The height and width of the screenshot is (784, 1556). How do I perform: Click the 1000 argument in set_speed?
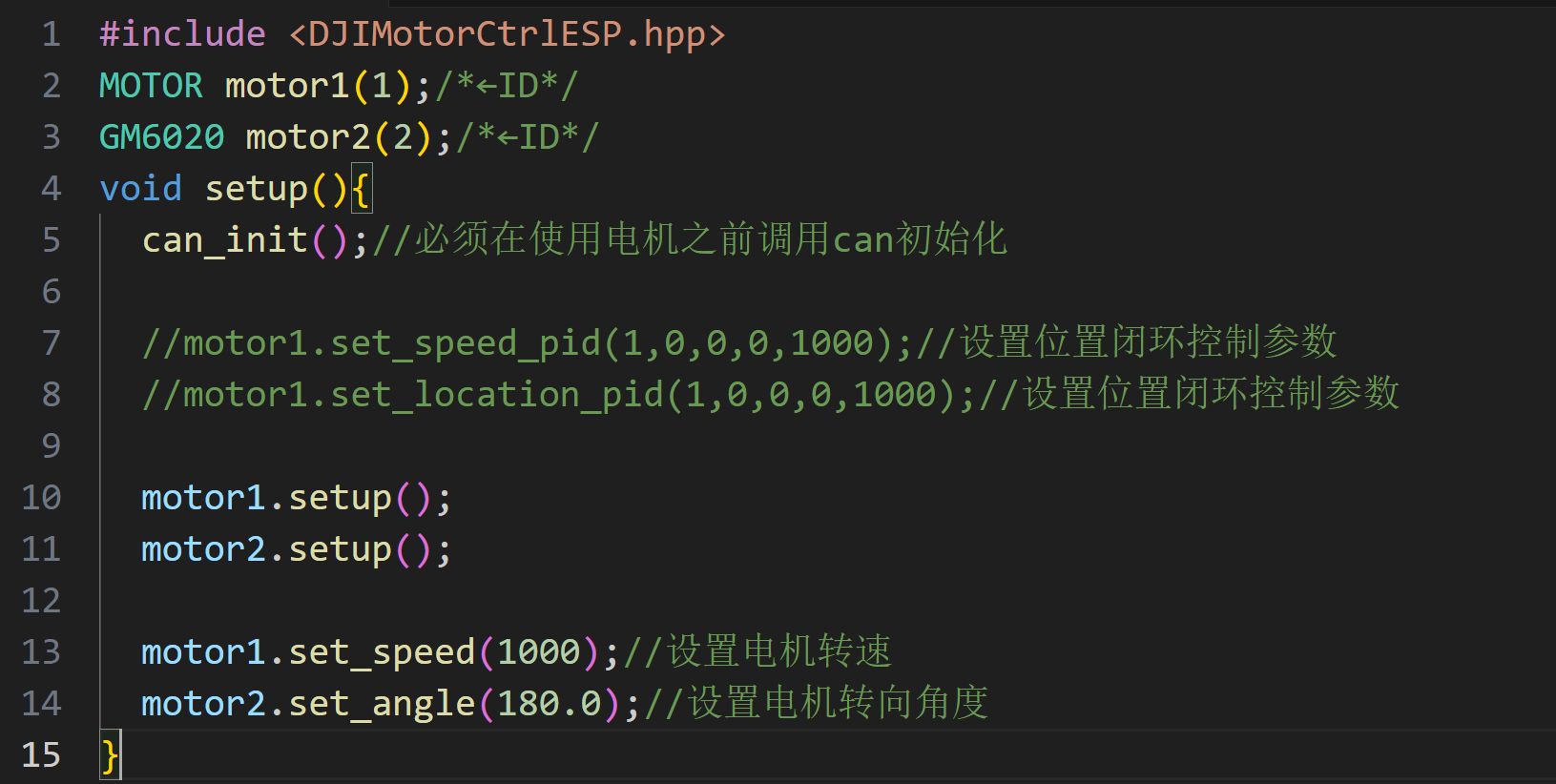coord(539,652)
